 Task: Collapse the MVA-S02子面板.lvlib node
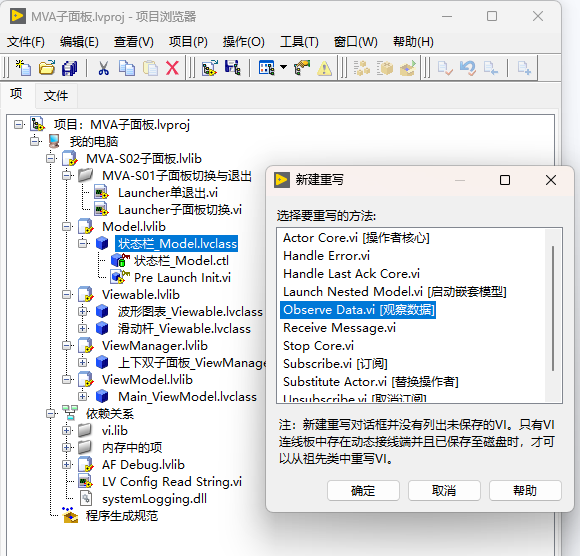51,159
